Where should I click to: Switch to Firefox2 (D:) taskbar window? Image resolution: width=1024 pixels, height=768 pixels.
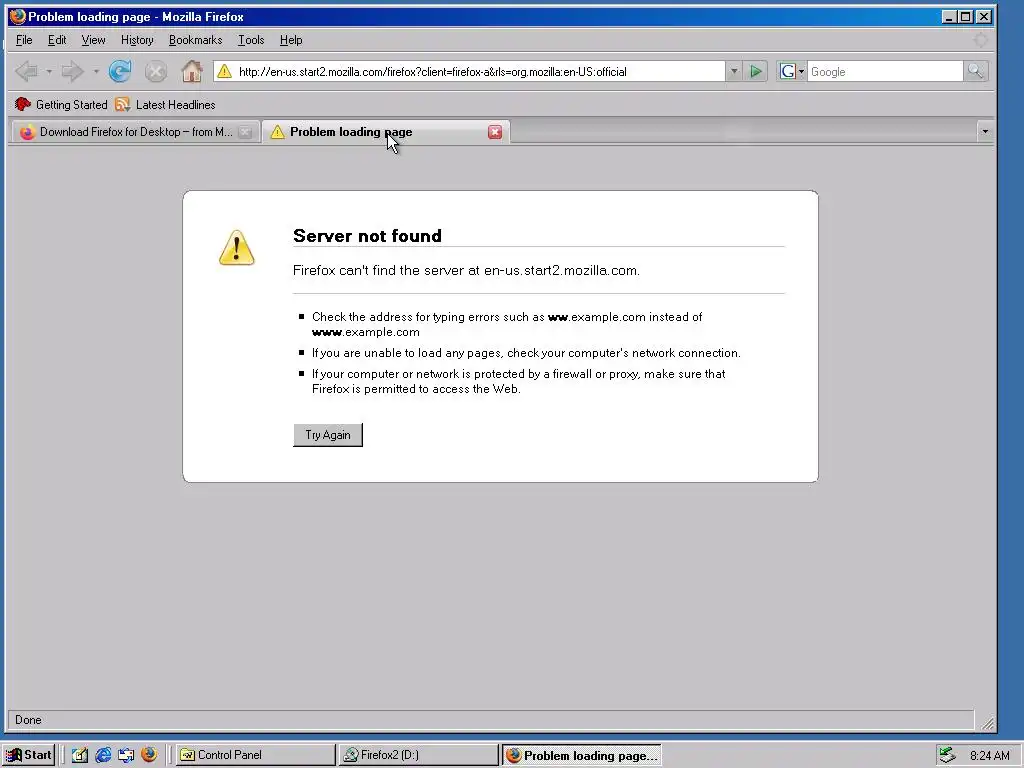pos(419,755)
